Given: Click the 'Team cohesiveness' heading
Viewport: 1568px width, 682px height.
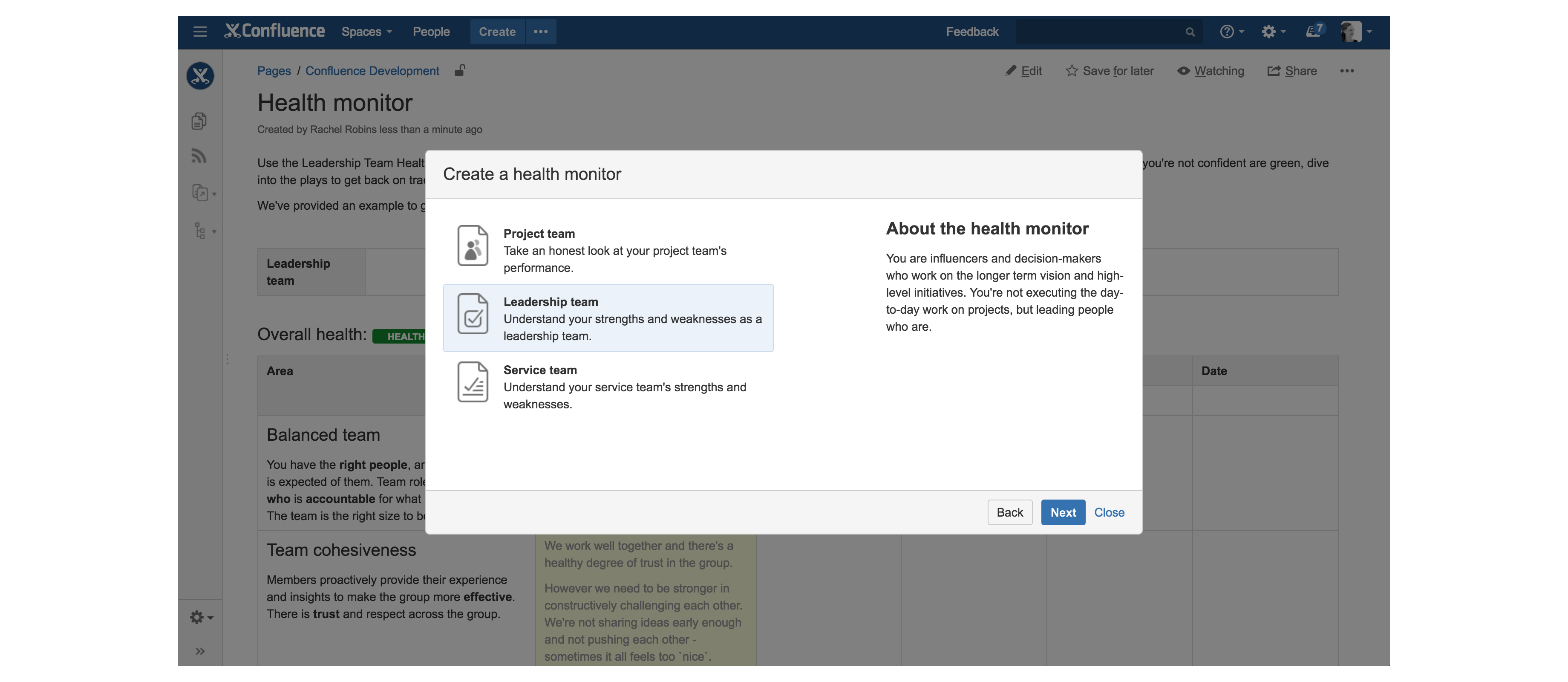Looking at the screenshot, I should click(x=341, y=550).
